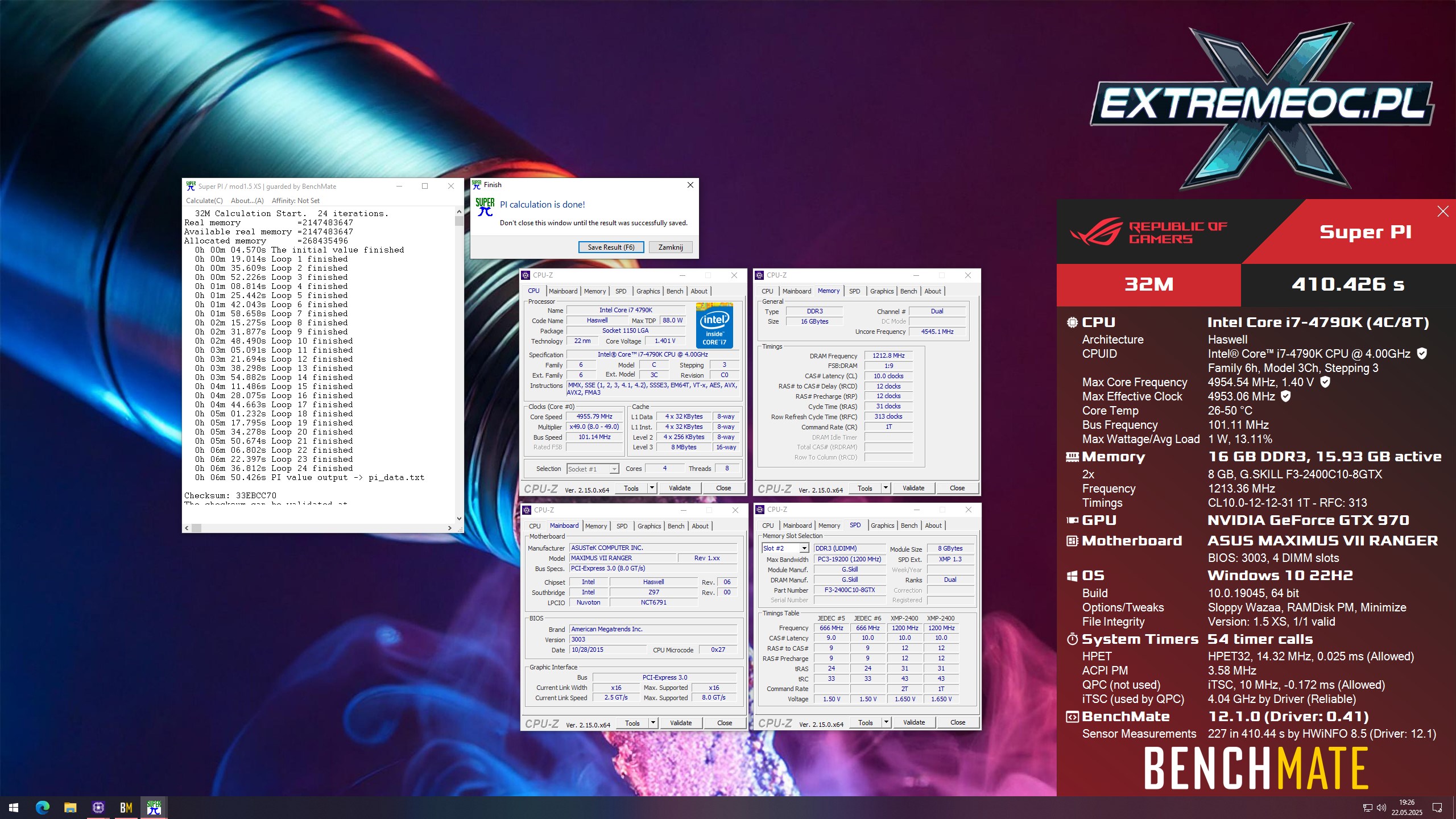Screen dimensions: 1456x819
Task: Click Max Effective Clock verified shield
Action: click(1286, 396)
